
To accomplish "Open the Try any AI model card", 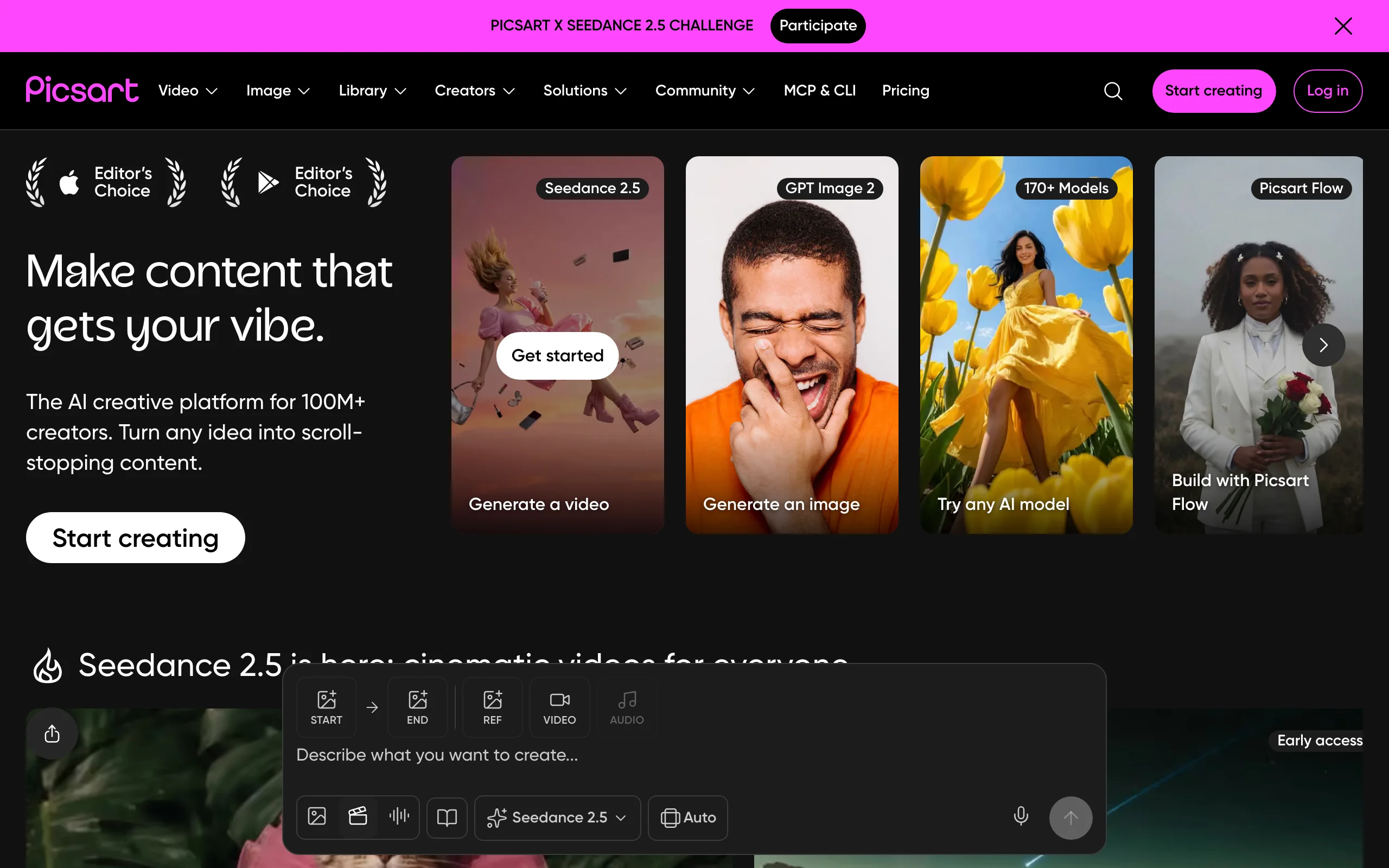I will coord(1026,345).
